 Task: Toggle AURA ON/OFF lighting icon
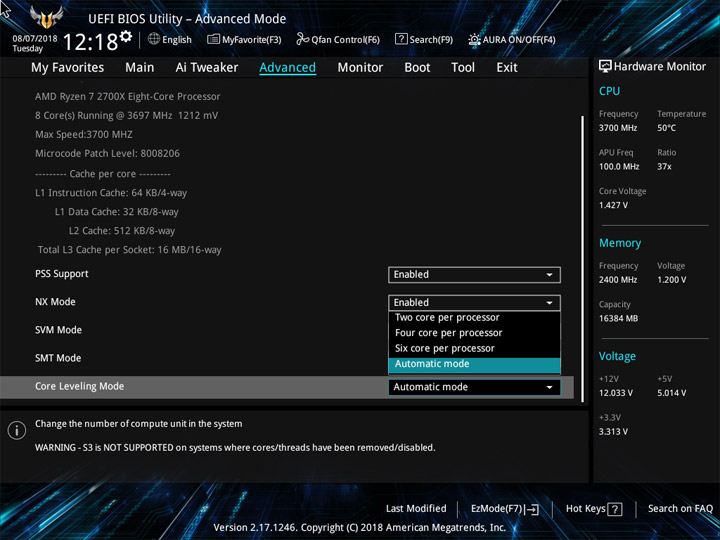(x=474, y=39)
